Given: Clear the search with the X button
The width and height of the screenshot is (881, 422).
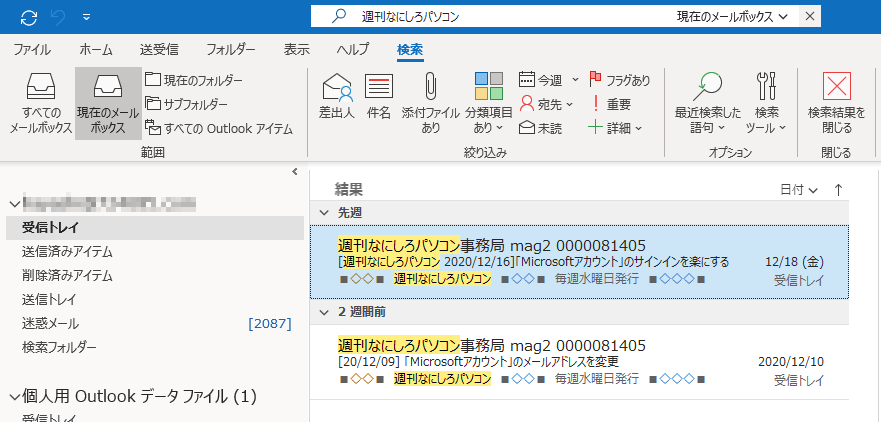Looking at the screenshot, I should click(x=810, y=16).
